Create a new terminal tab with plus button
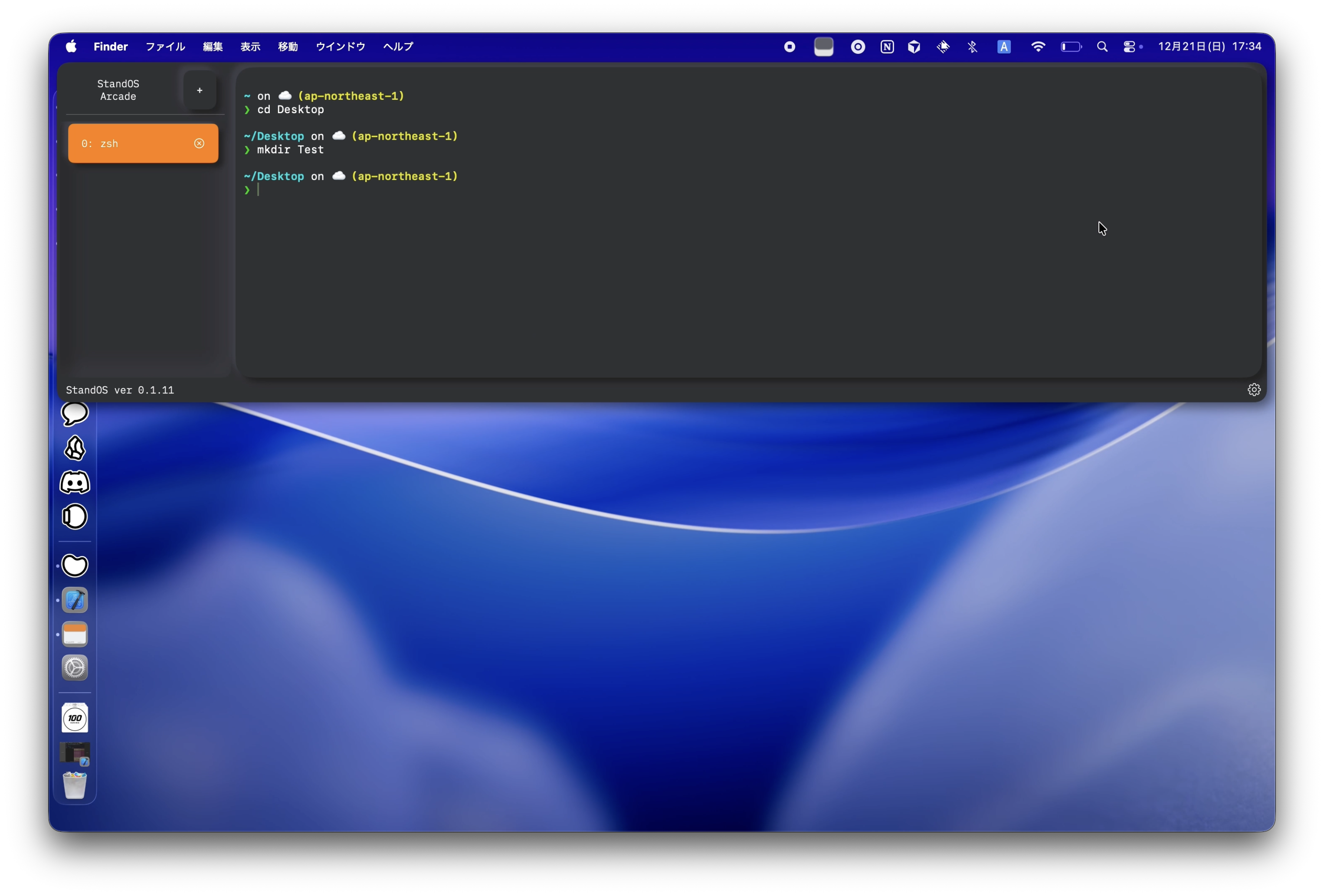1324x896 pixels. pyautogui.click(x=200, y=91)
